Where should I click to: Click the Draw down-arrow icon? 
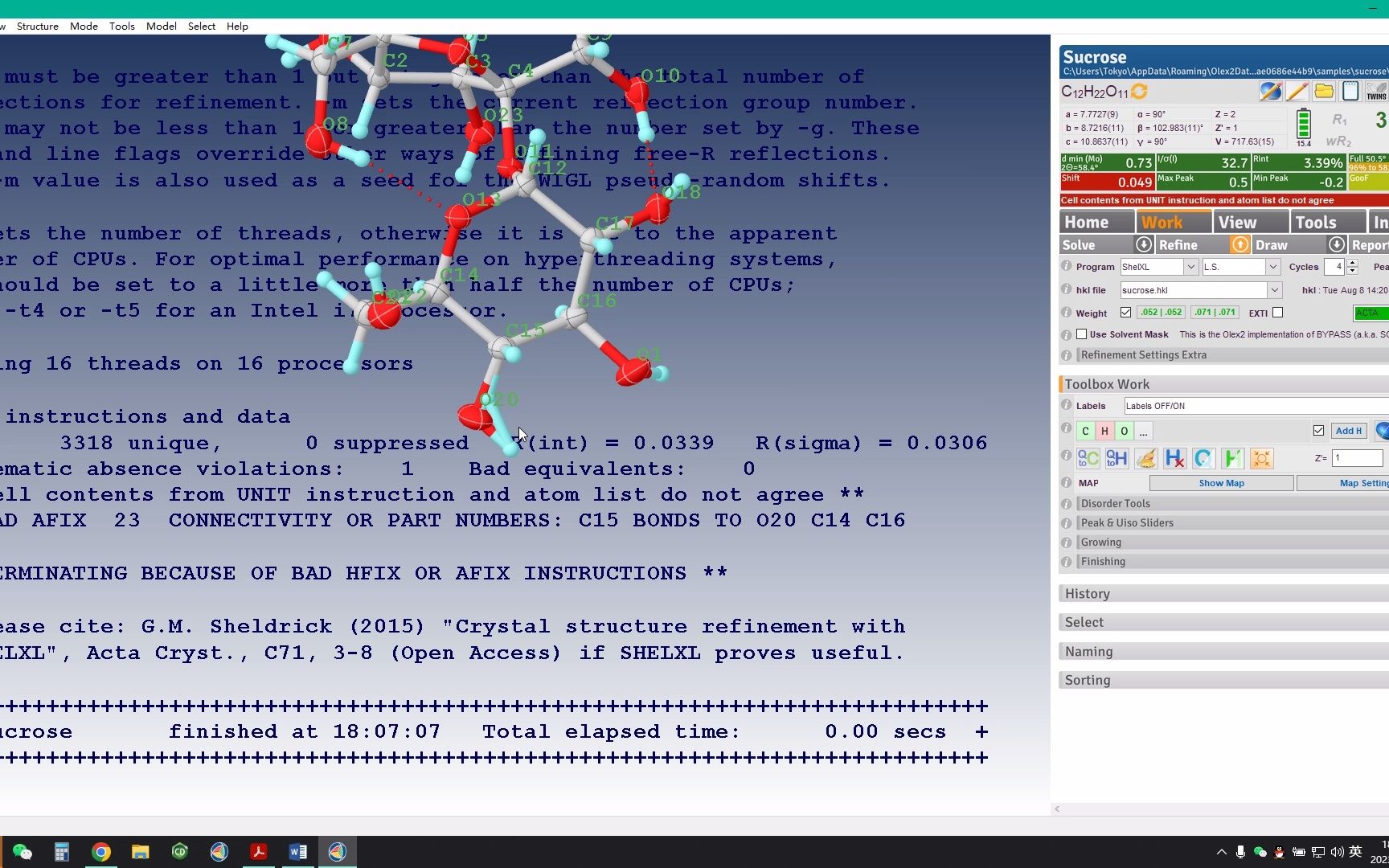(1336, 244)
